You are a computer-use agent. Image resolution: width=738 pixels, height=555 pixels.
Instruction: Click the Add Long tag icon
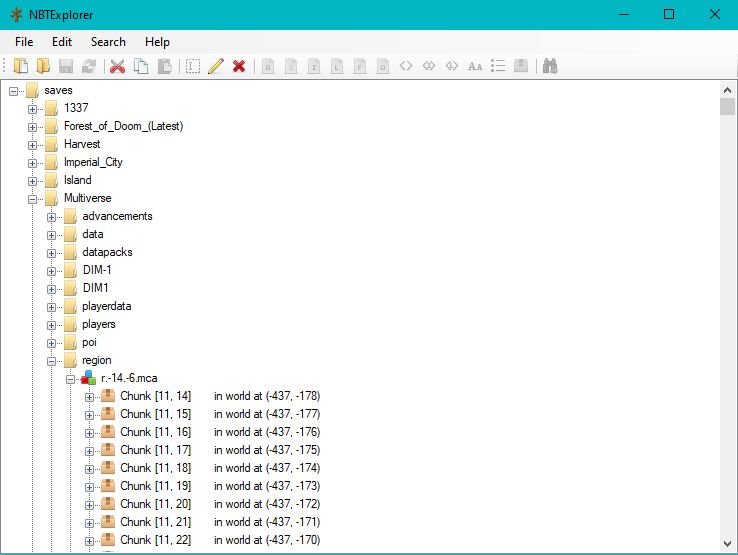[x=337, y=66]
